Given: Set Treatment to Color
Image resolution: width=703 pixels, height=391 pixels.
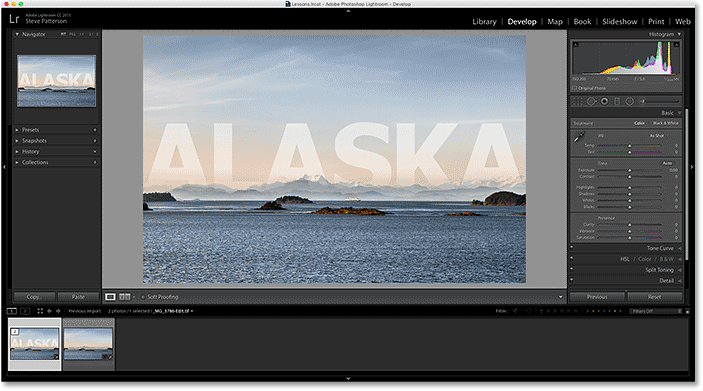Looking at the screenshot, I should pyautogui.click(x=639, y=123).
